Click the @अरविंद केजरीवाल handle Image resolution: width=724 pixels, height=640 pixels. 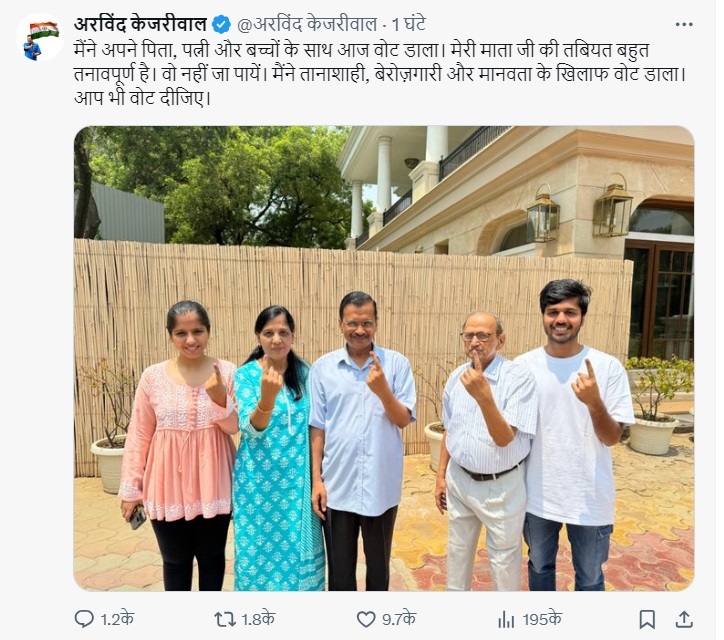pyautogui.click(x=307, y=24)
